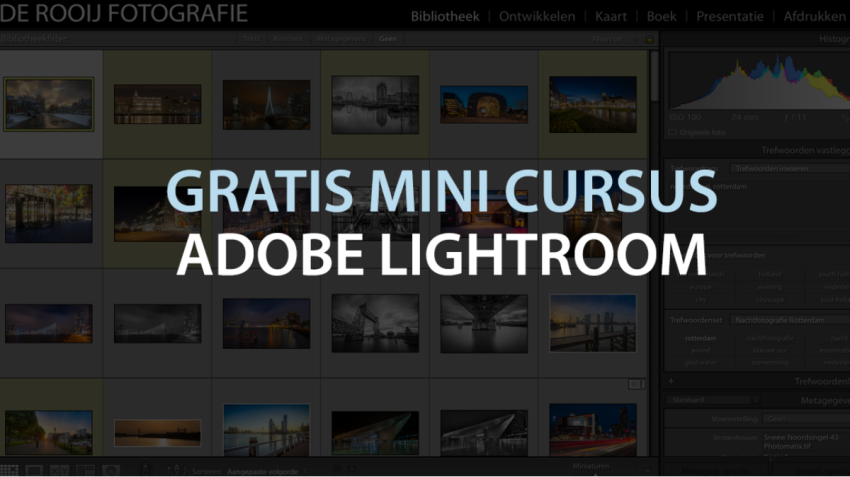This screenshot has width=850, height=477.
Task: Click the 'city' keyword suggestion
Action: click(x=700, y=299)
